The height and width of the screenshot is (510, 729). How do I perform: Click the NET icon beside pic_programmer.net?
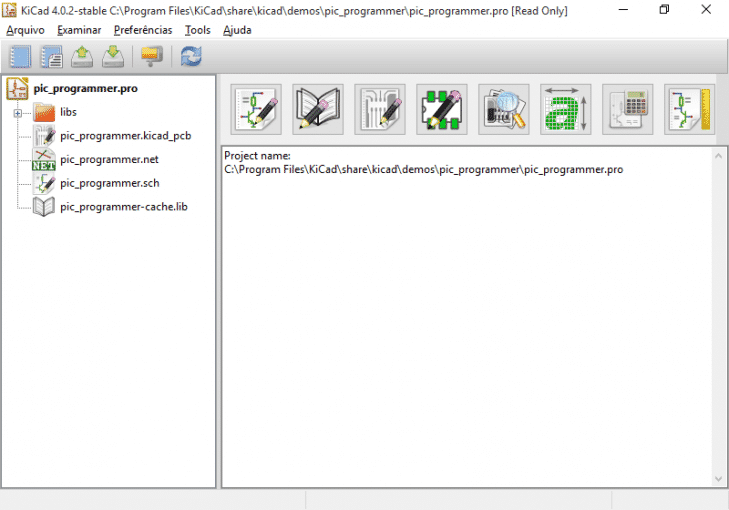(x=44, y=159)
